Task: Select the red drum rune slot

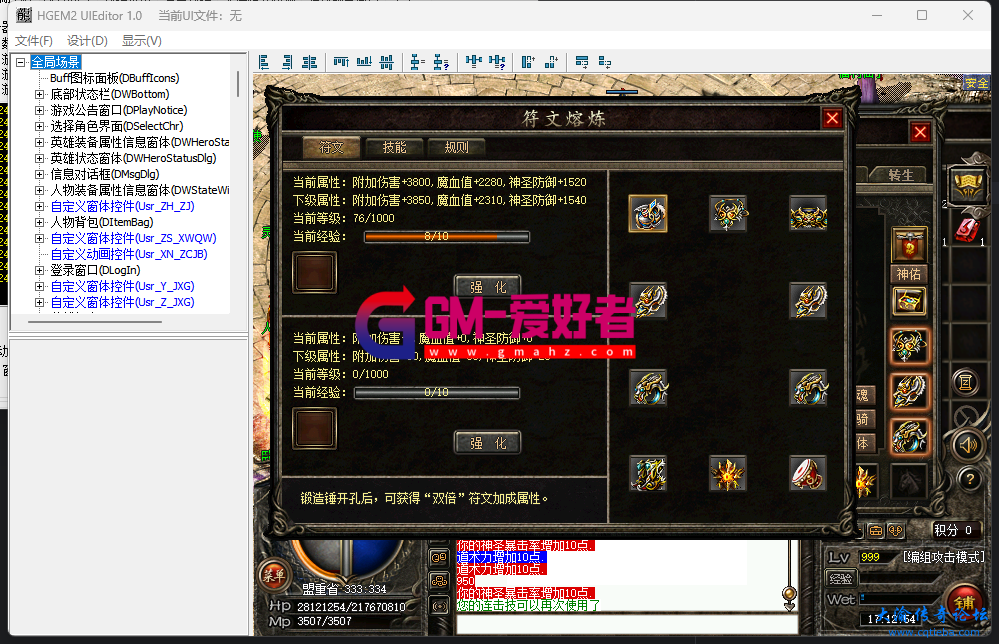Action: pyautogui.click(x=808, y=473)
